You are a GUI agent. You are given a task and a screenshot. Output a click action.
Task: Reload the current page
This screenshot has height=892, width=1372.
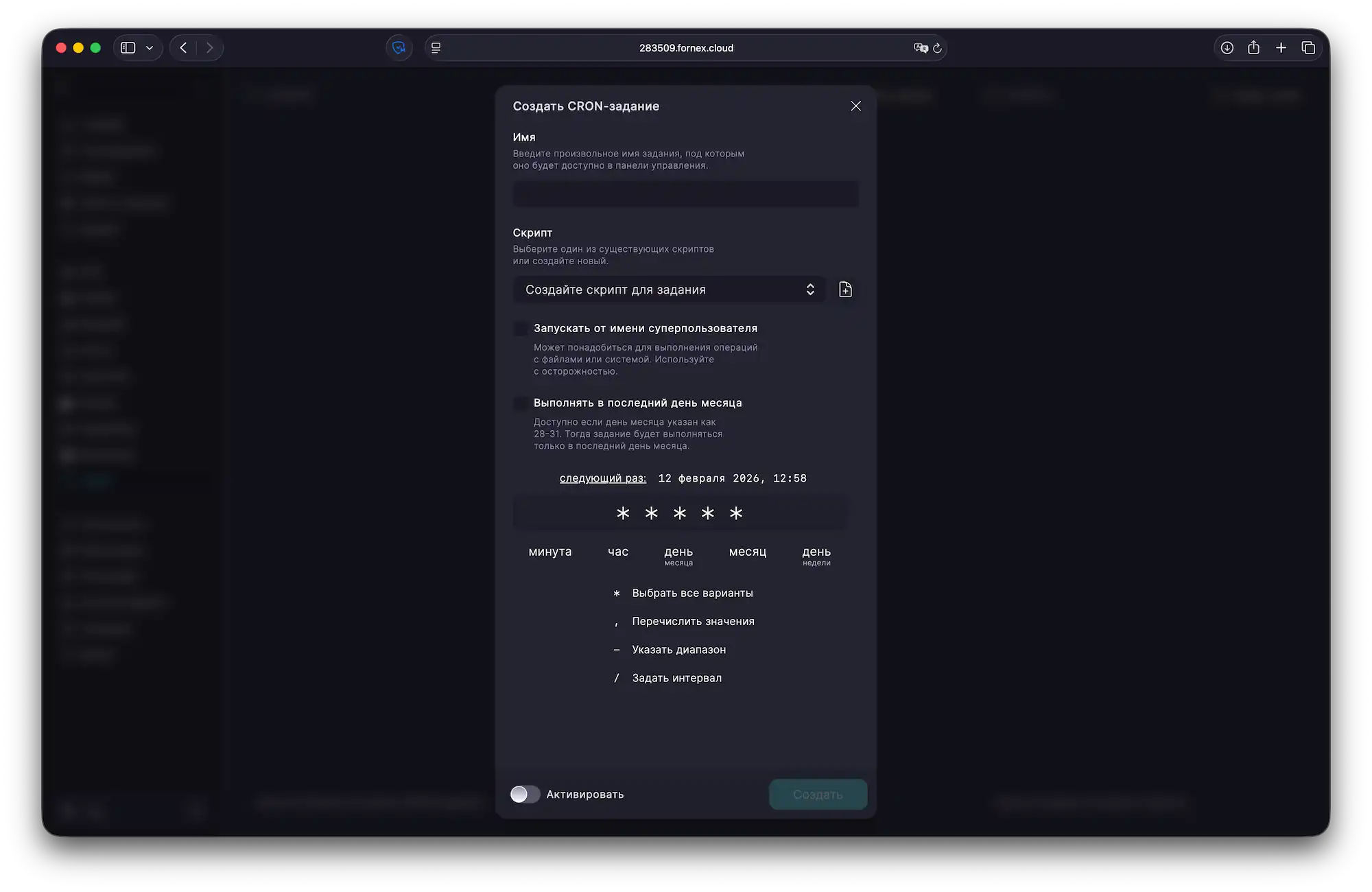click(937, 48)
